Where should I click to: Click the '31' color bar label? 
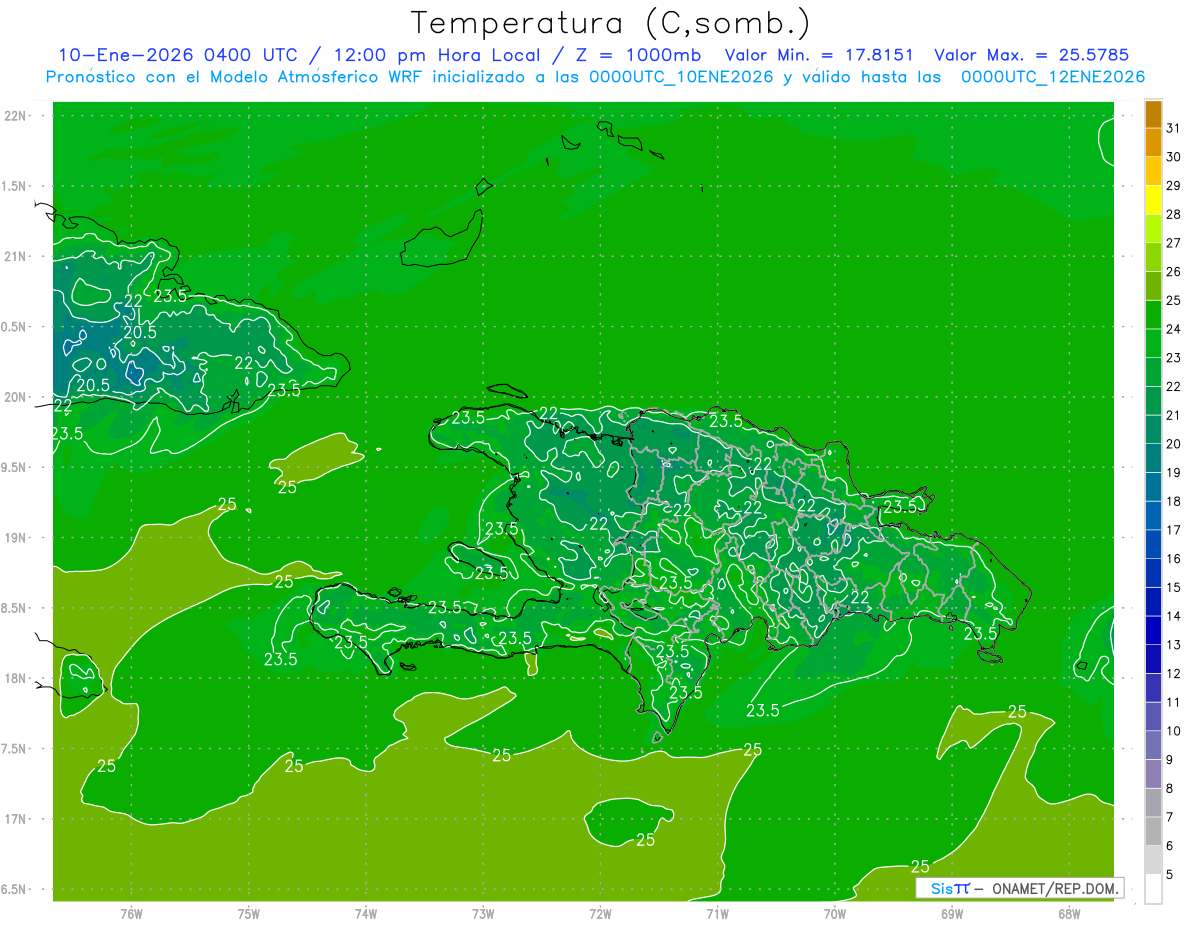click(1174, 128)
